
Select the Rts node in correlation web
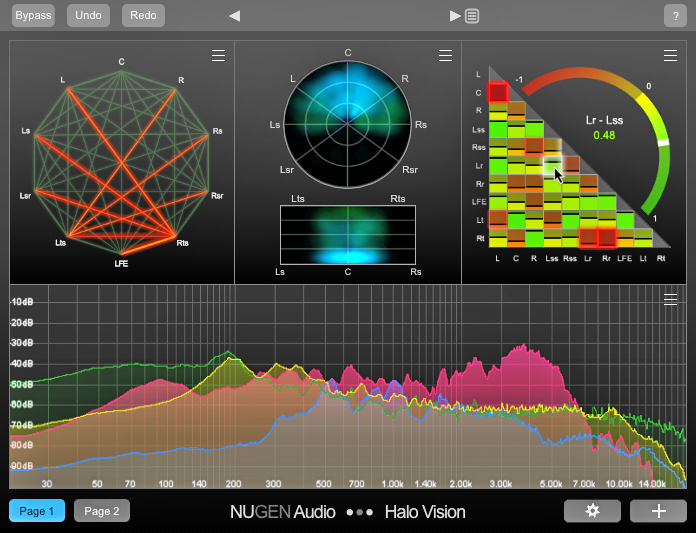pos(182,242)
